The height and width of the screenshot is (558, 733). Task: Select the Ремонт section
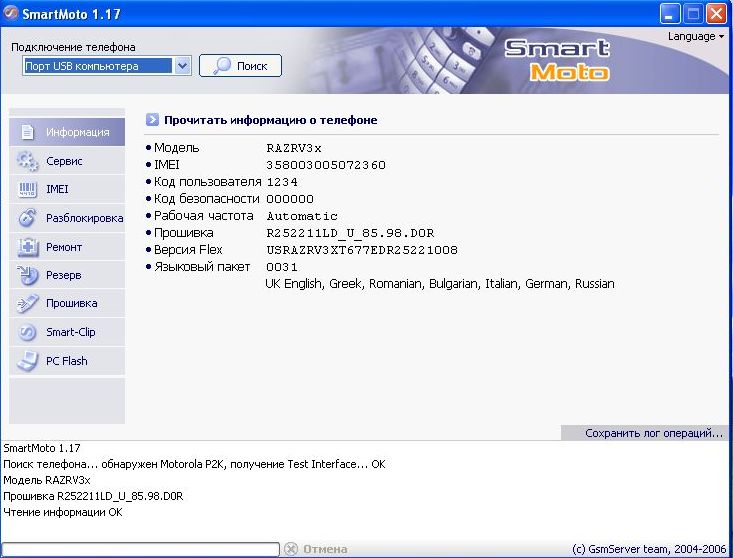coord(64,247)
